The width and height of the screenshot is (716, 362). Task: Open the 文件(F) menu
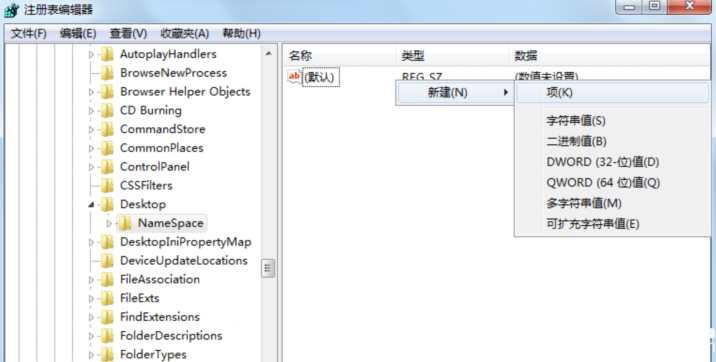(29, 33)
